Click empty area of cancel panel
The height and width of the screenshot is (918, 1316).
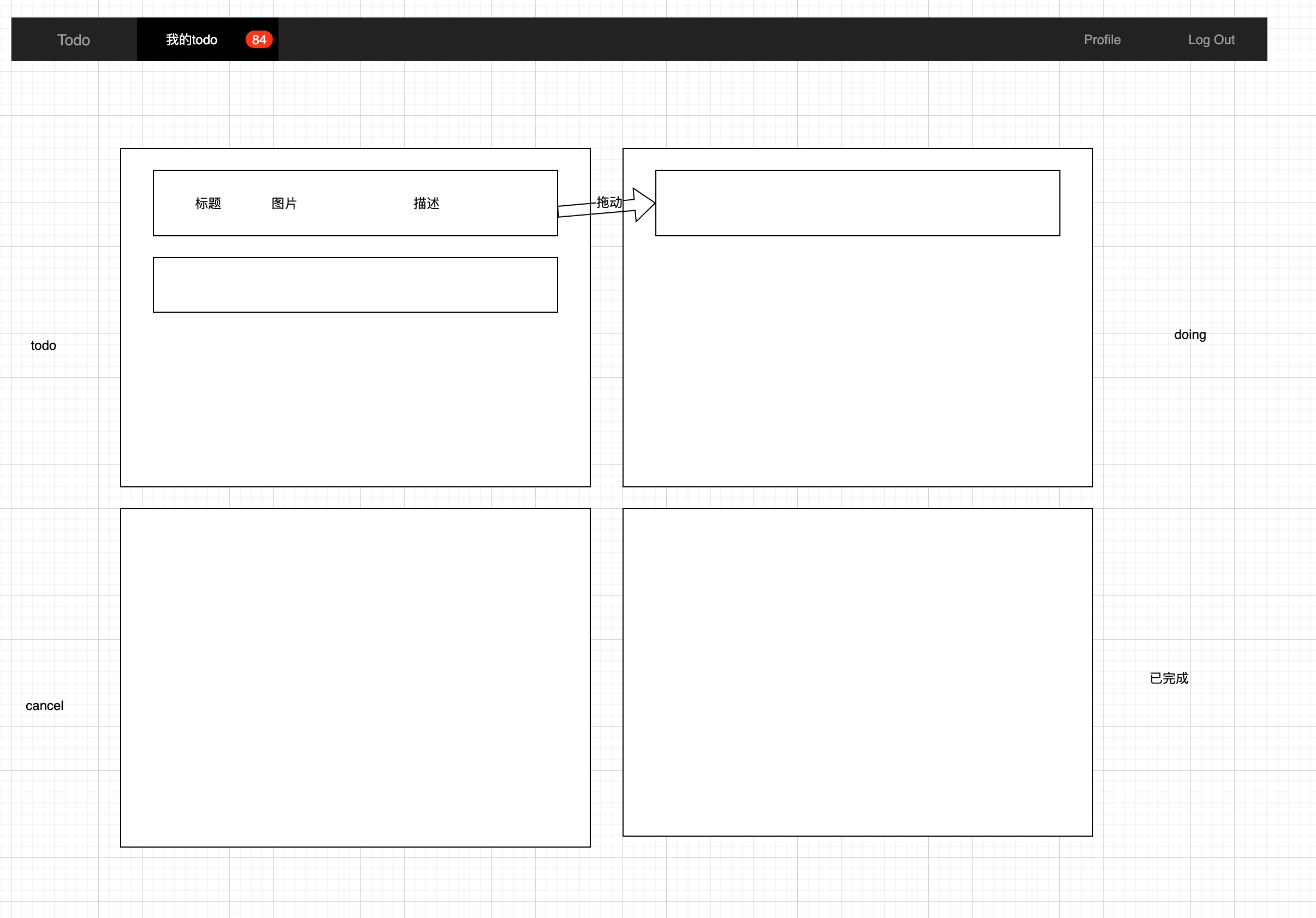coord(355,677)
